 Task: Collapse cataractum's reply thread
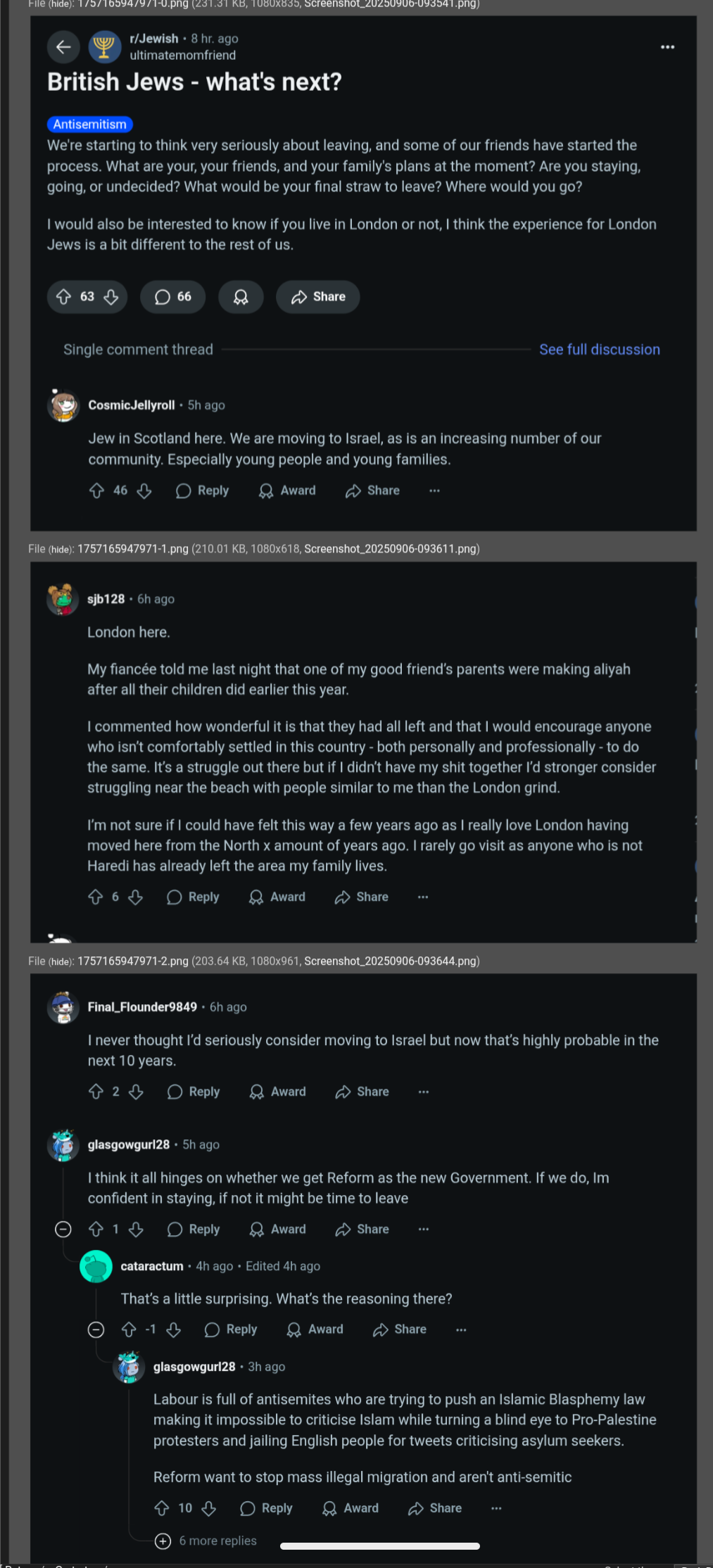point(96,1329)
